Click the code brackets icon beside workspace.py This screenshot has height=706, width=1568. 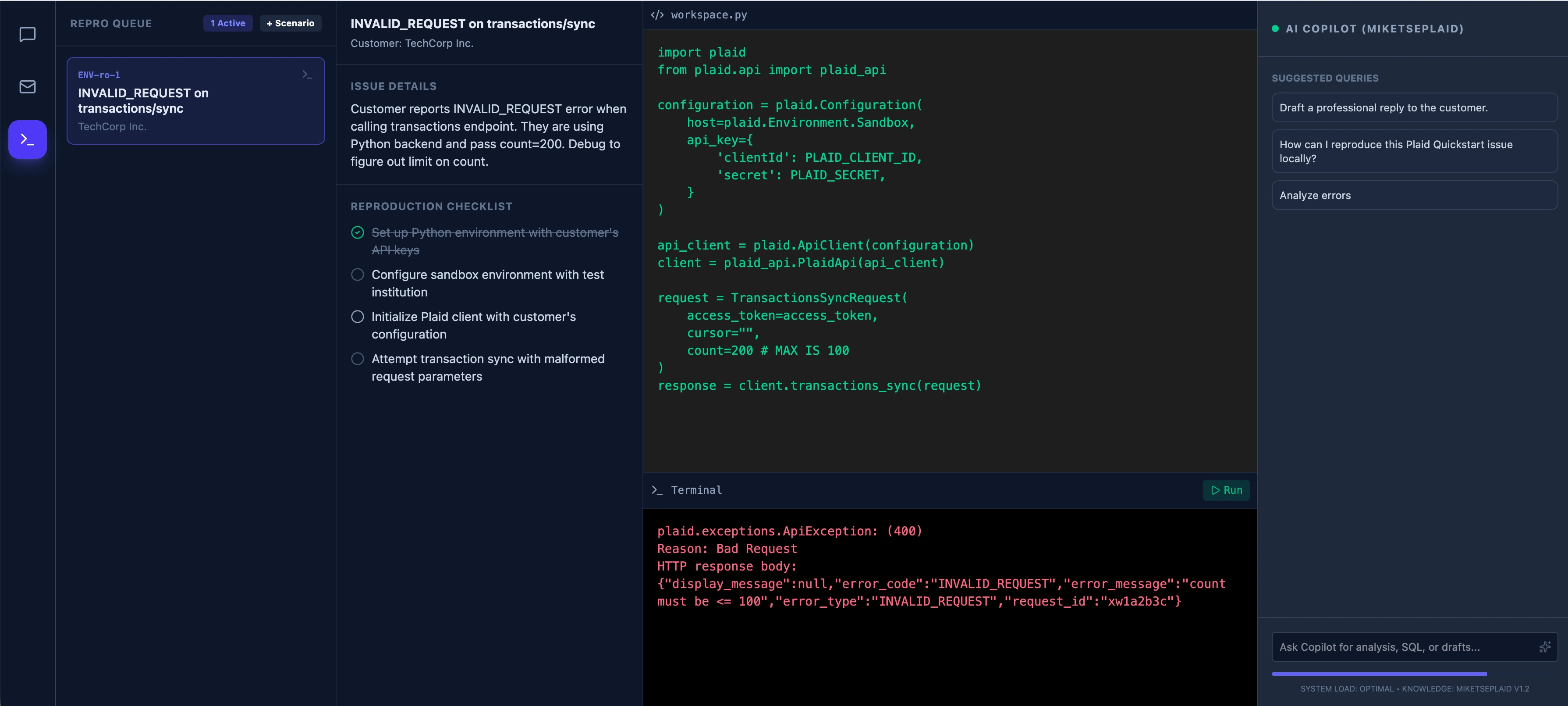point(657,14)
